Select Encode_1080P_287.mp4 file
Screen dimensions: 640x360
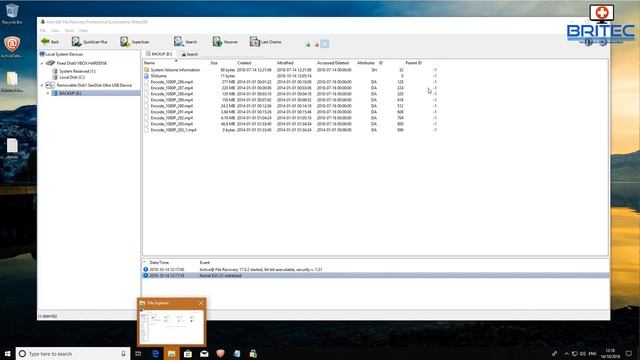click(171, 88)
